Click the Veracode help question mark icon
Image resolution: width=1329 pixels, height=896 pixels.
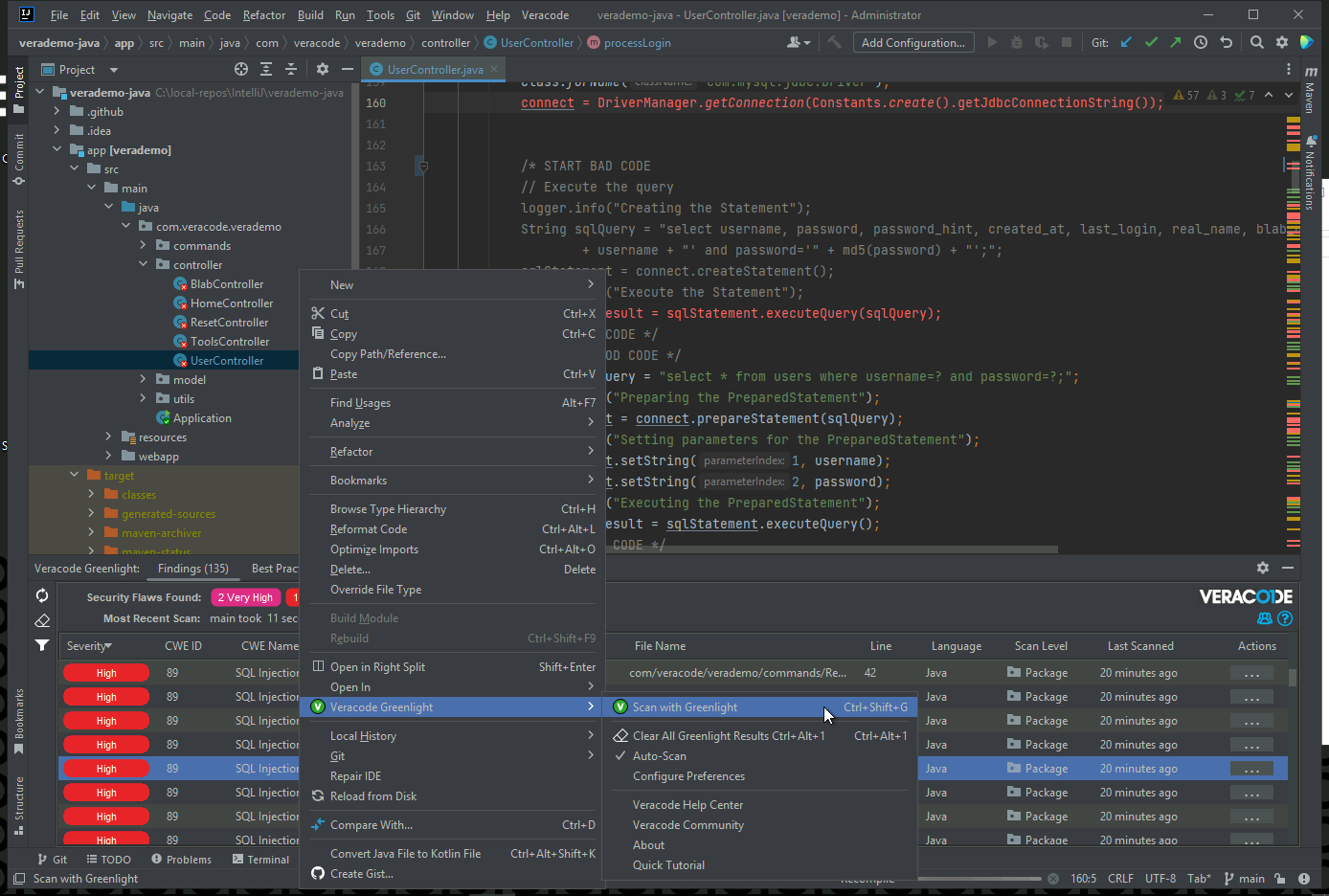click(x=1285, y=618)
